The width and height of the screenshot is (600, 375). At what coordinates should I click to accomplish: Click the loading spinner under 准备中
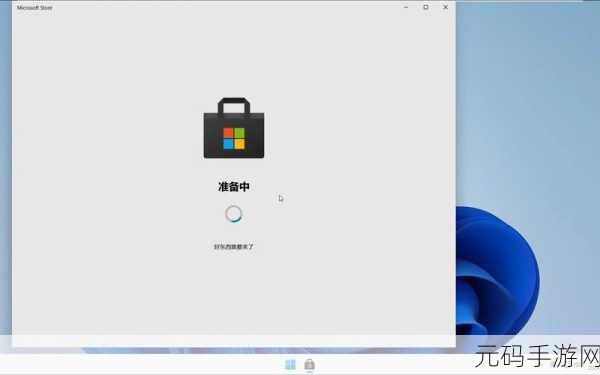233,214
